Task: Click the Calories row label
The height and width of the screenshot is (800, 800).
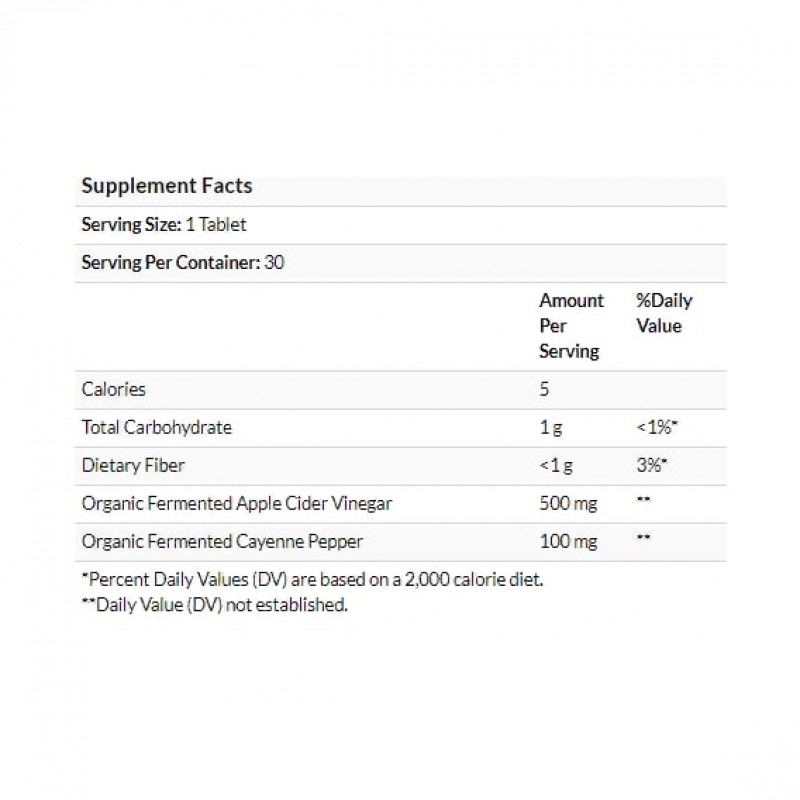Action: pyautogui.click(x=113, y=389)
